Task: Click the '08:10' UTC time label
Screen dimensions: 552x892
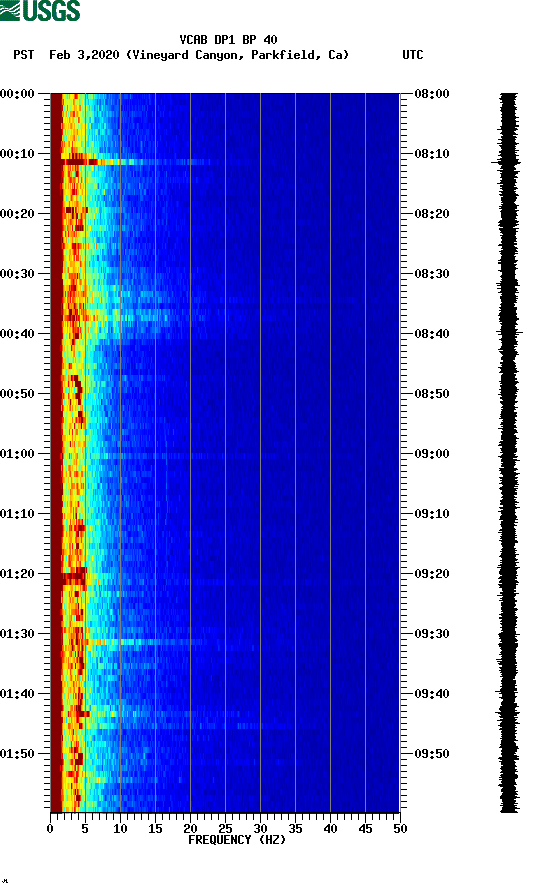Action: pyautogui.click(x=432, y=154)
